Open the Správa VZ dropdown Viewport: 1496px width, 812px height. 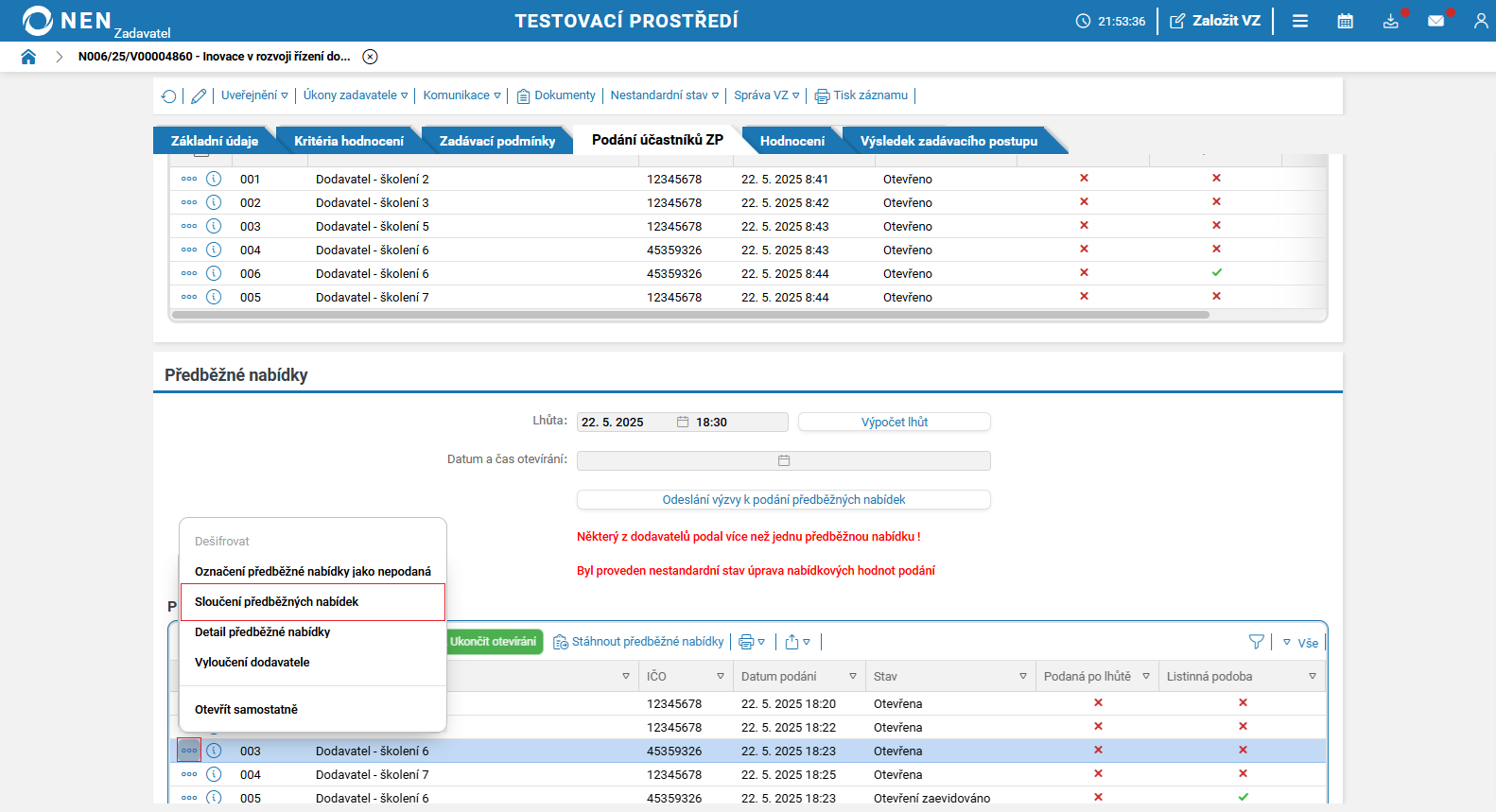(x=766, y=95)
